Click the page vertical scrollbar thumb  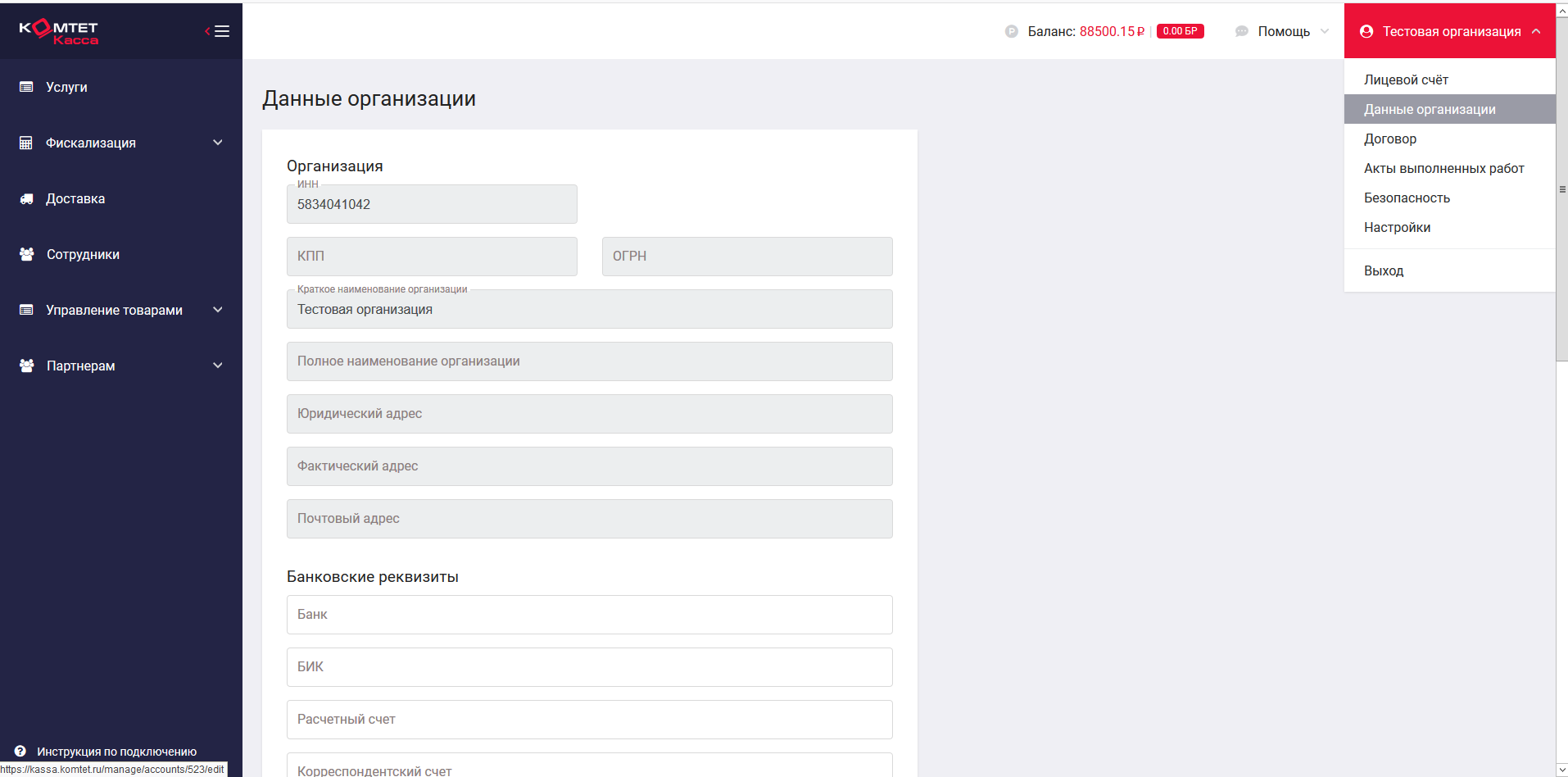pyautogui.click(x=1561, y=189)
